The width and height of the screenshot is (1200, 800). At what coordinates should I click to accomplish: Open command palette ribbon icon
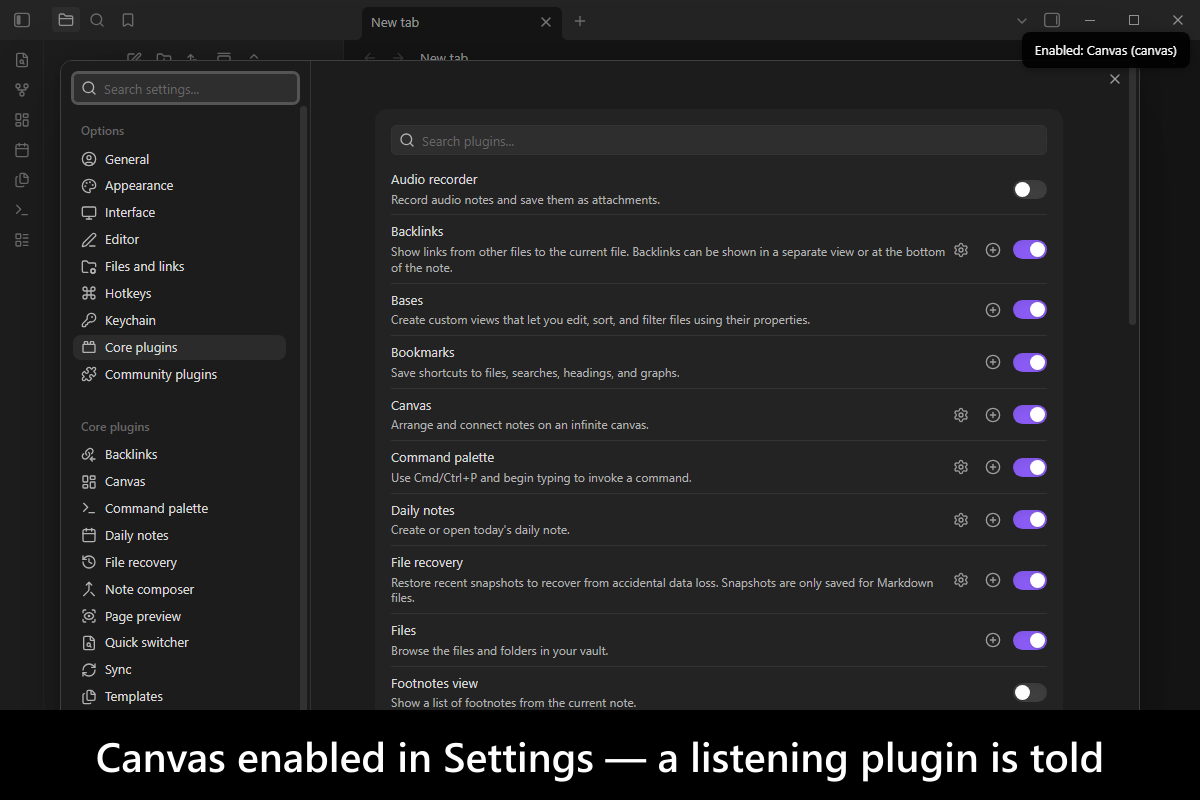tap(22, 210)
